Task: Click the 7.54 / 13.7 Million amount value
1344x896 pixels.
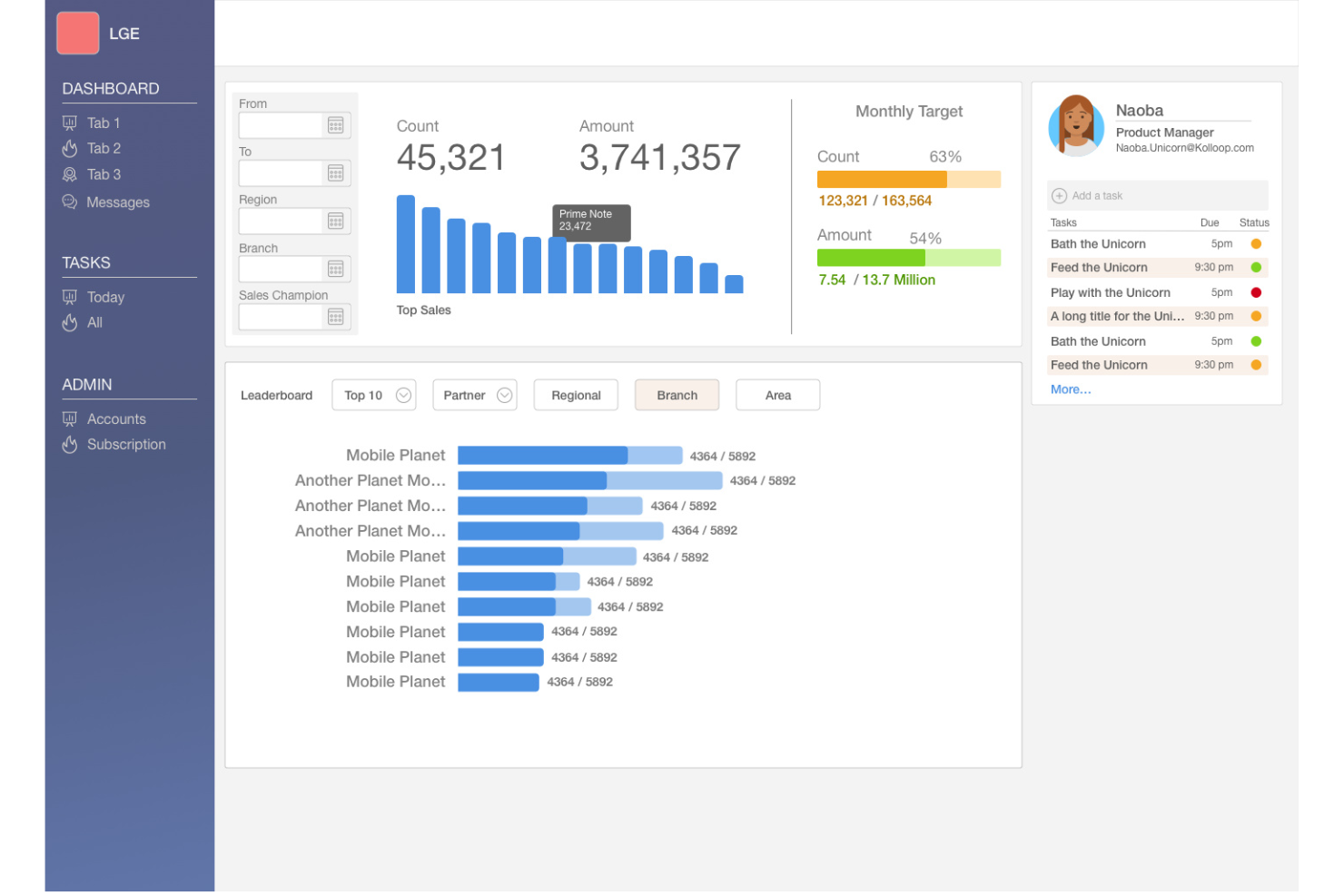Action: click(877, 281)
